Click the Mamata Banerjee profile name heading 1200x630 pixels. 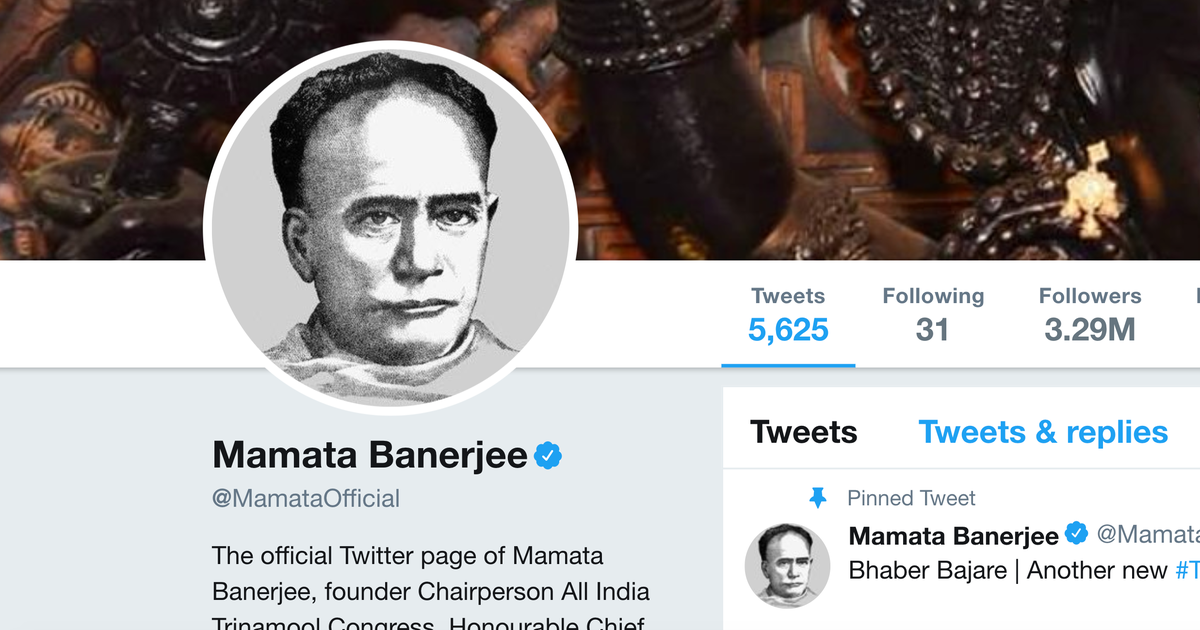[x=370, y=456]
